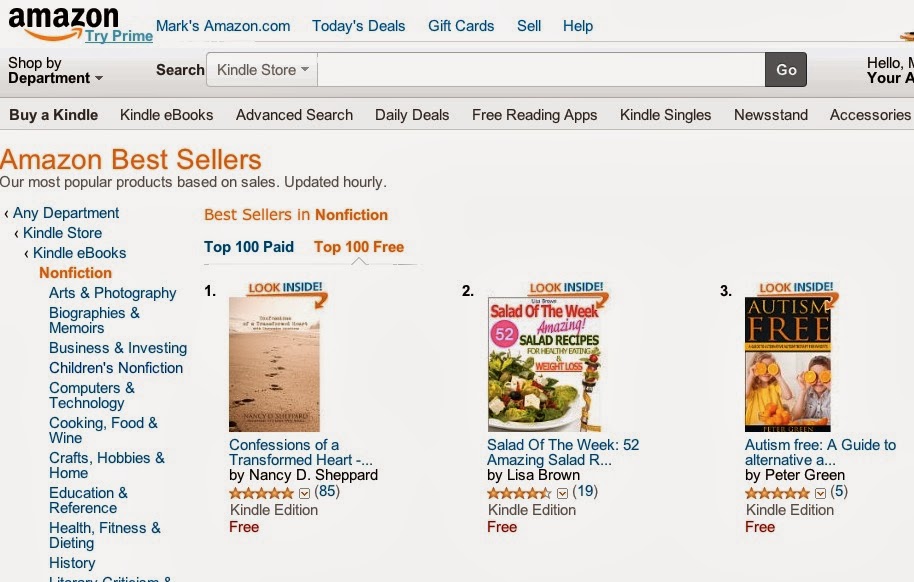Click star rating of Confessions book
This screenshot has height=582, width=914.
(x=263, y=493)
